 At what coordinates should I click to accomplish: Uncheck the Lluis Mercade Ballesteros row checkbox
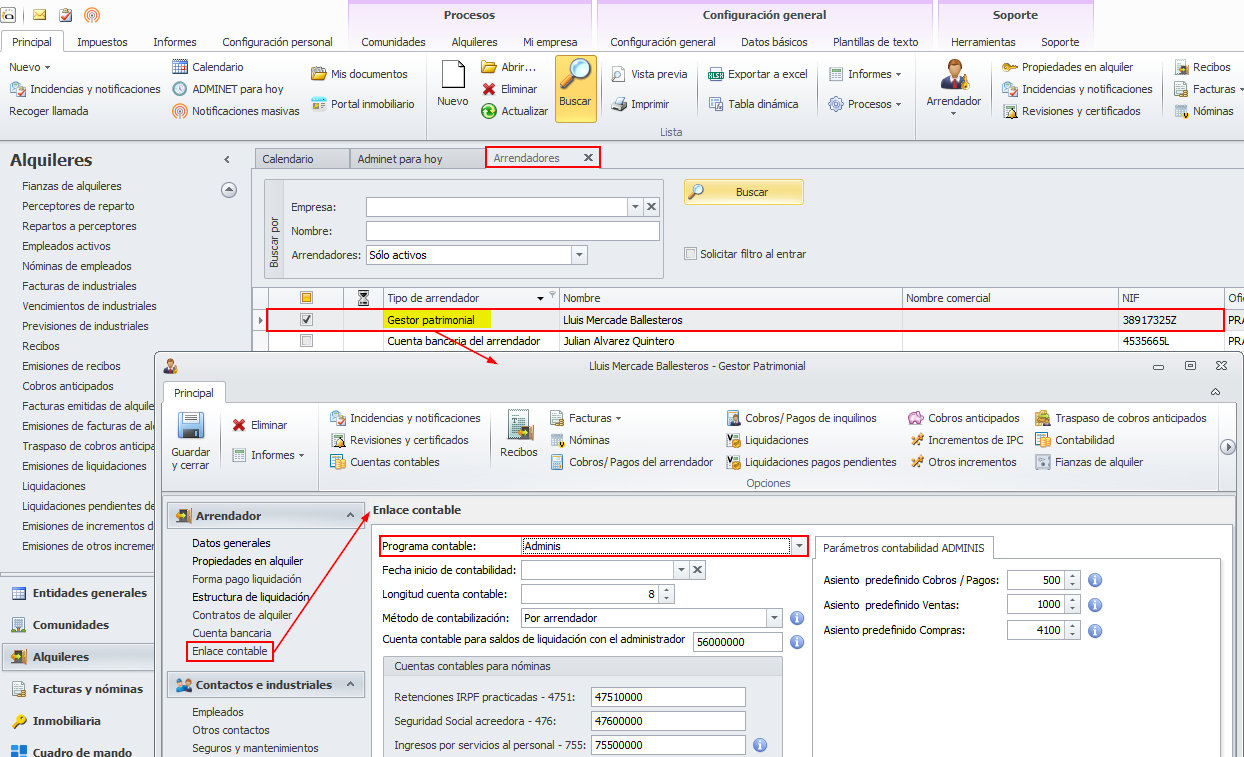tap(307, 320)
